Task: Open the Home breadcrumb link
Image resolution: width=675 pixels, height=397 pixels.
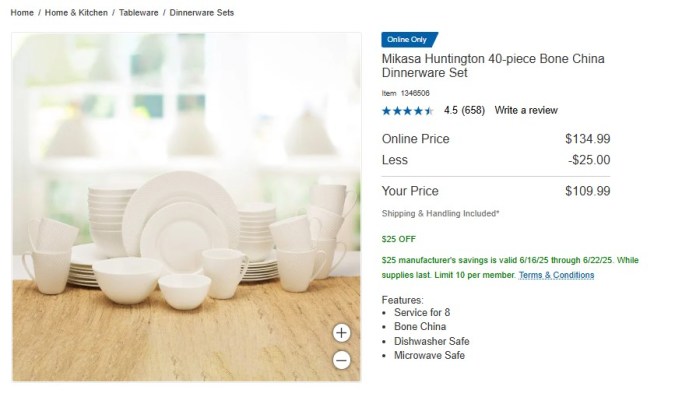Action: (x=22, y=12)
